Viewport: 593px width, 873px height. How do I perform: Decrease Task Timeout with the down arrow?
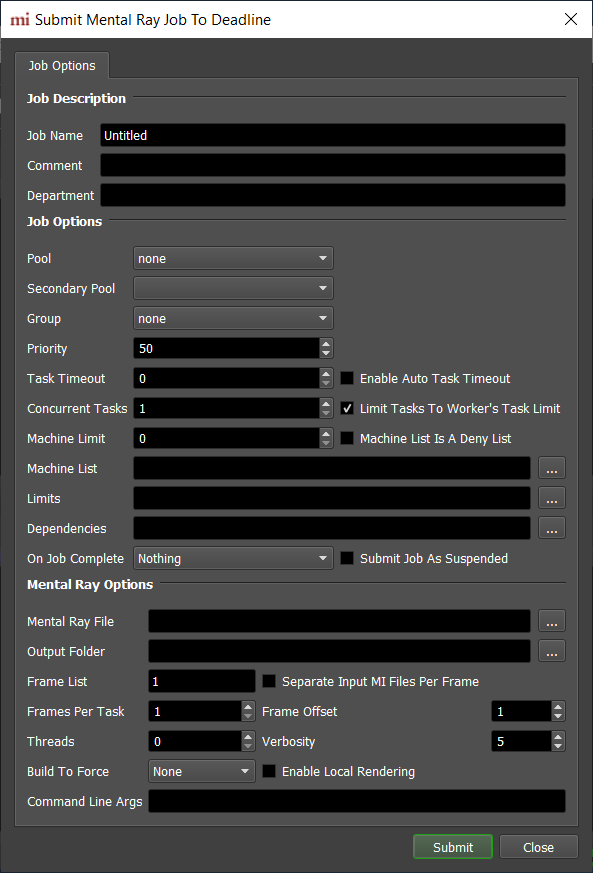[x=326, y=384]
